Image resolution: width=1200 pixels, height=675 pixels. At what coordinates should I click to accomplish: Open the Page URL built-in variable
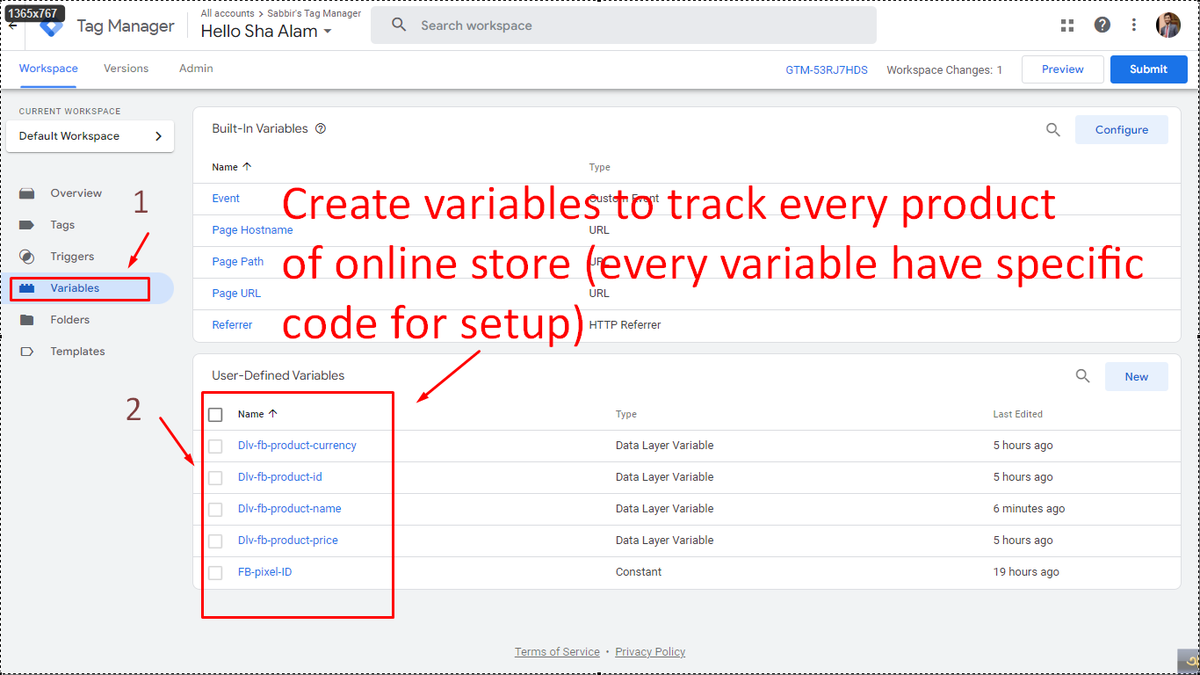click(x=236, y=294)
